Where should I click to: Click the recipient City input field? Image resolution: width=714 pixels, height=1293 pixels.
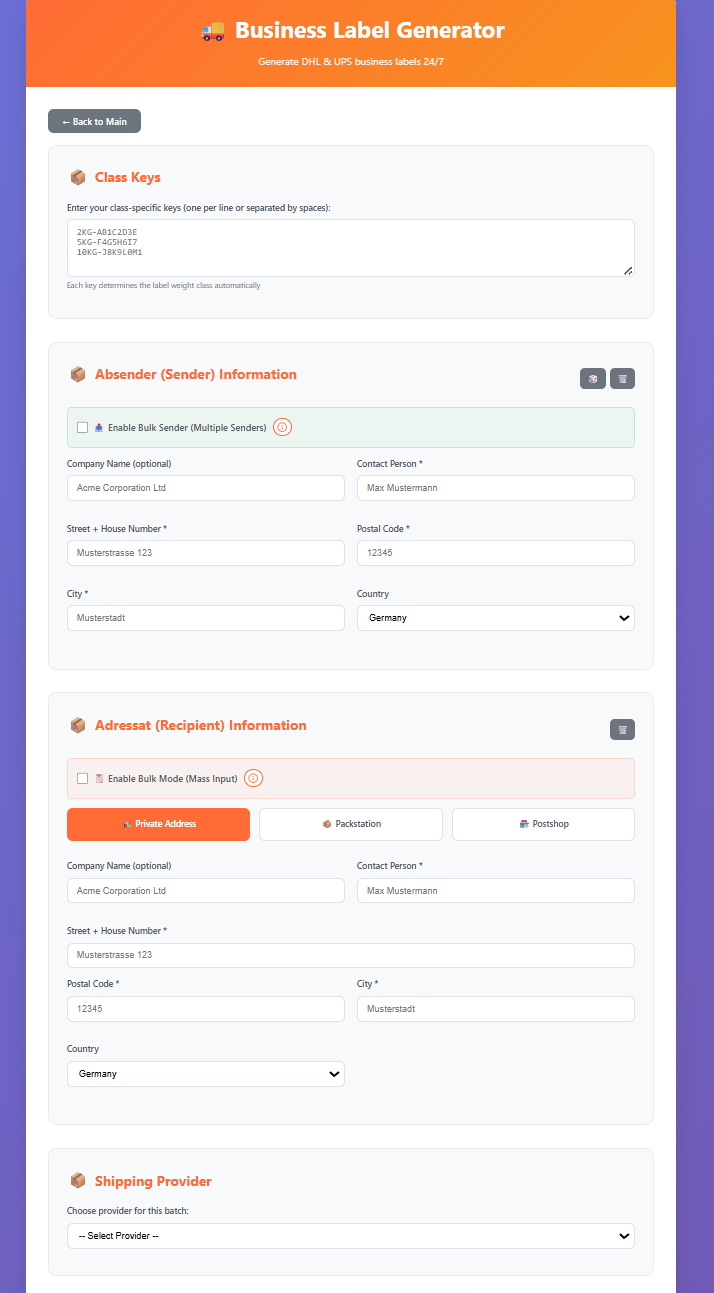pos(495,1009)
